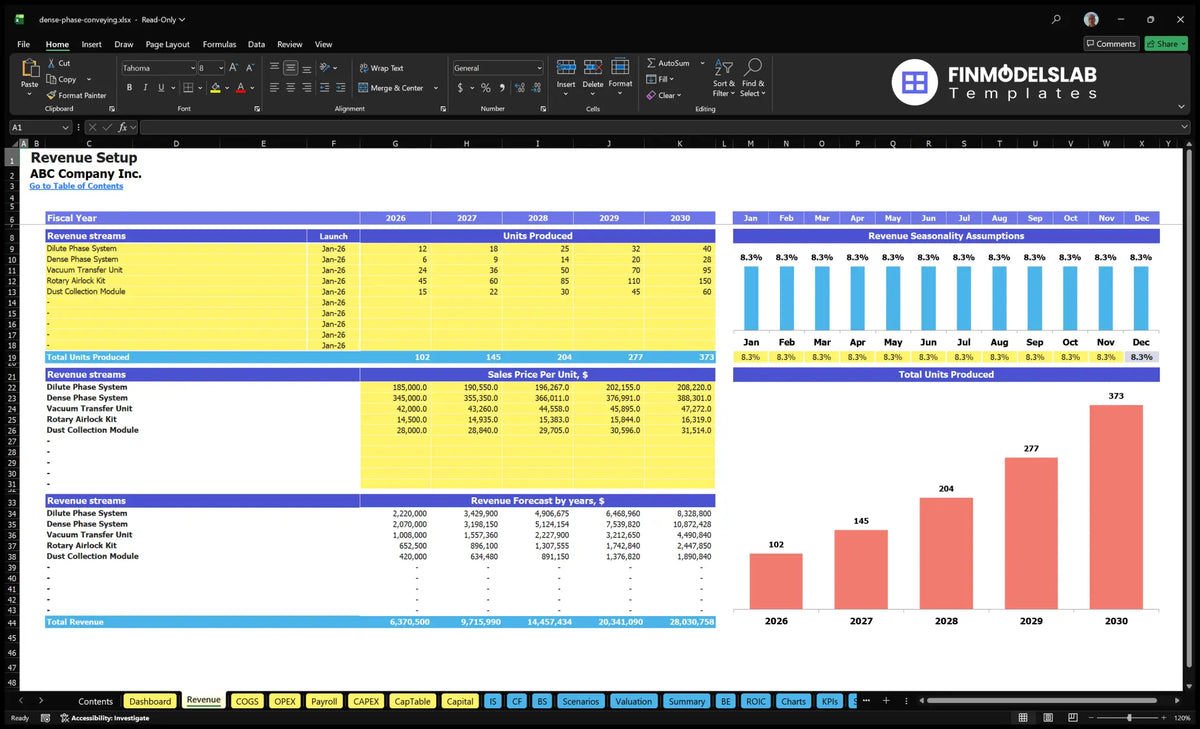The height and width of the screenshot is (729, 1200).
Task: Click the Insert cells icon
Action: tap(566, 68)
